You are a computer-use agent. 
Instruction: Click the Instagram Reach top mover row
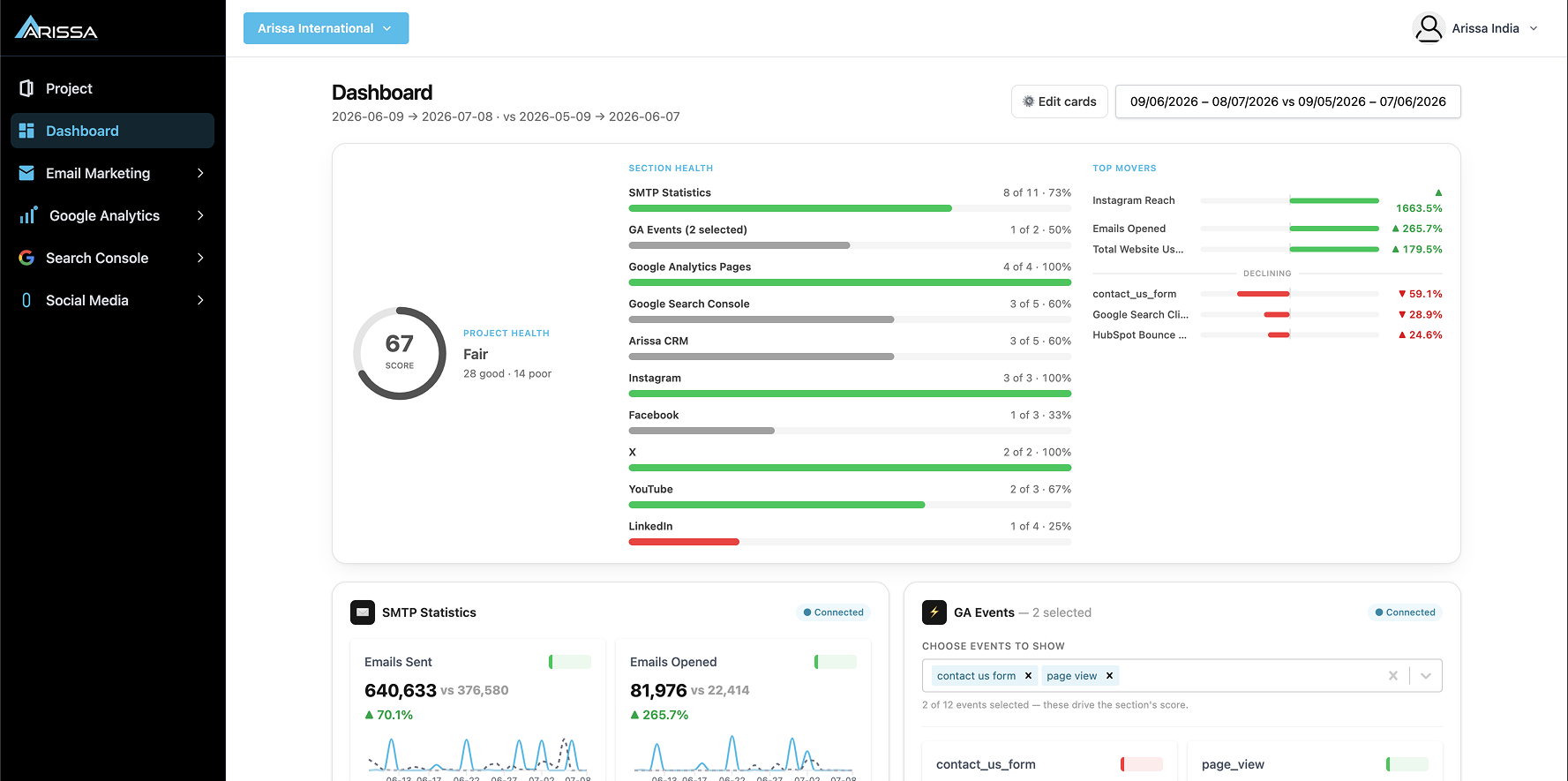coord(1267,200)
